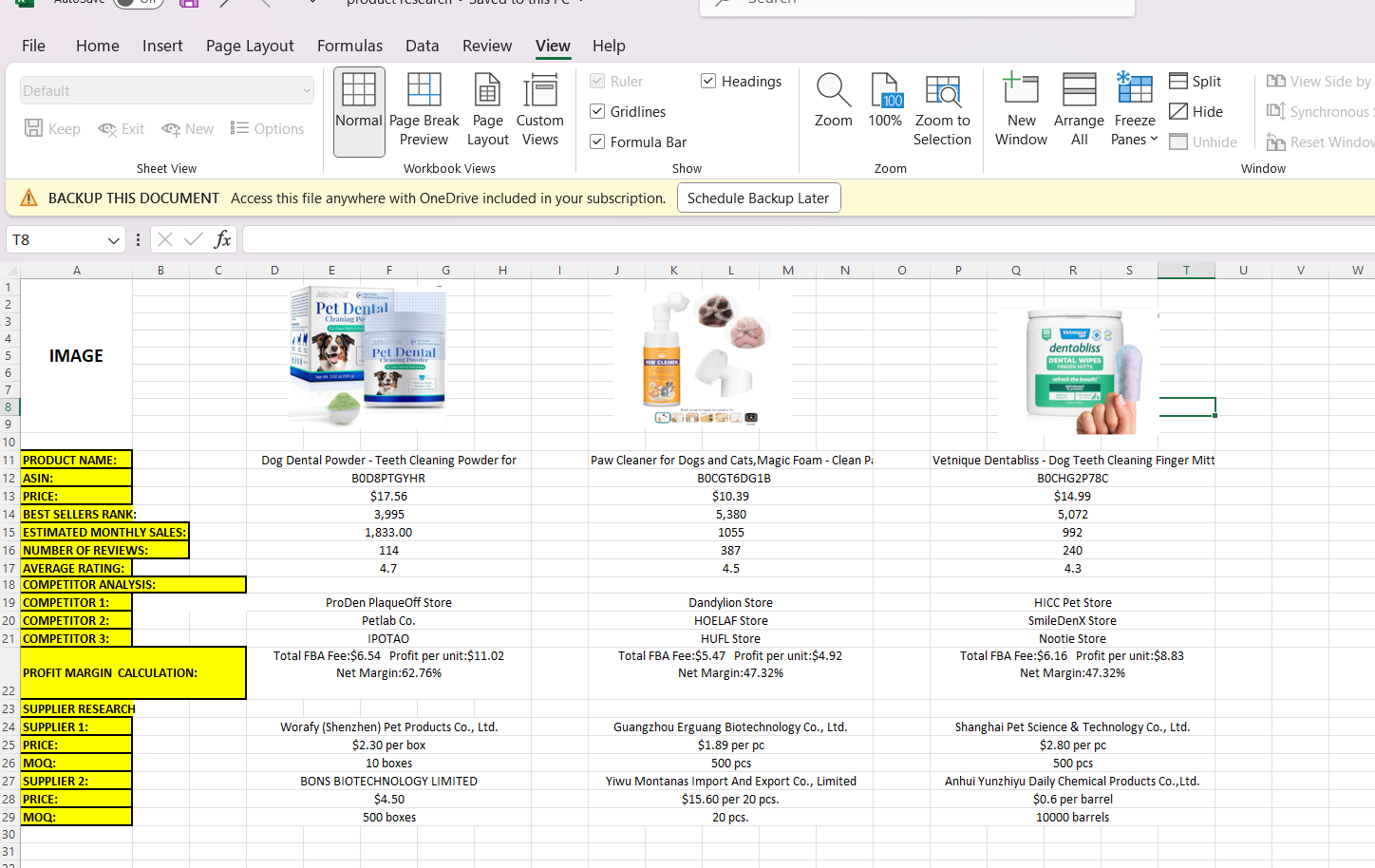Select ASIN cell B0D8PTGYHR

[x=388, y=479]
